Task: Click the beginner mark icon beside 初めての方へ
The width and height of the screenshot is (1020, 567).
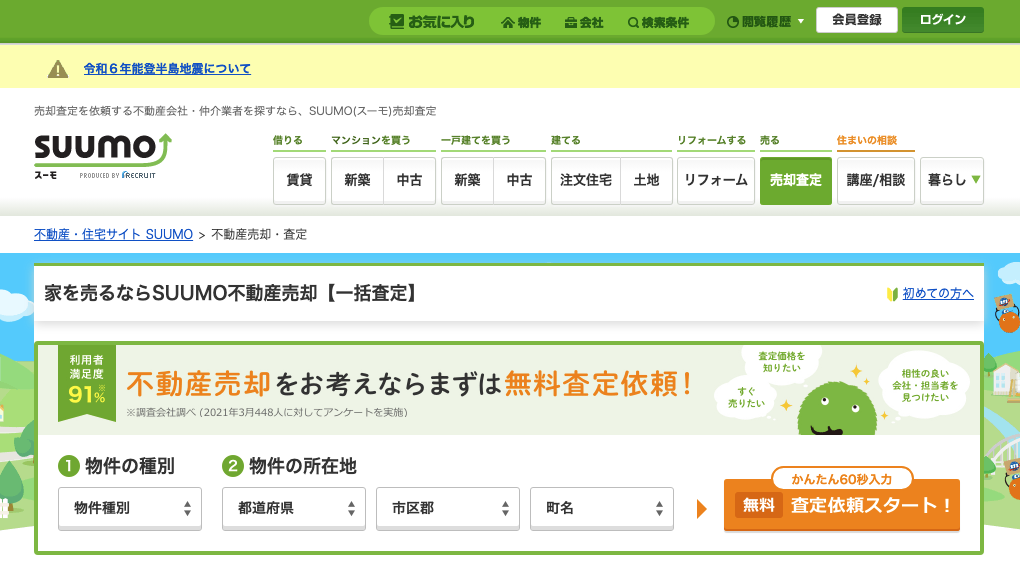Action: click(x=892, y=294)
